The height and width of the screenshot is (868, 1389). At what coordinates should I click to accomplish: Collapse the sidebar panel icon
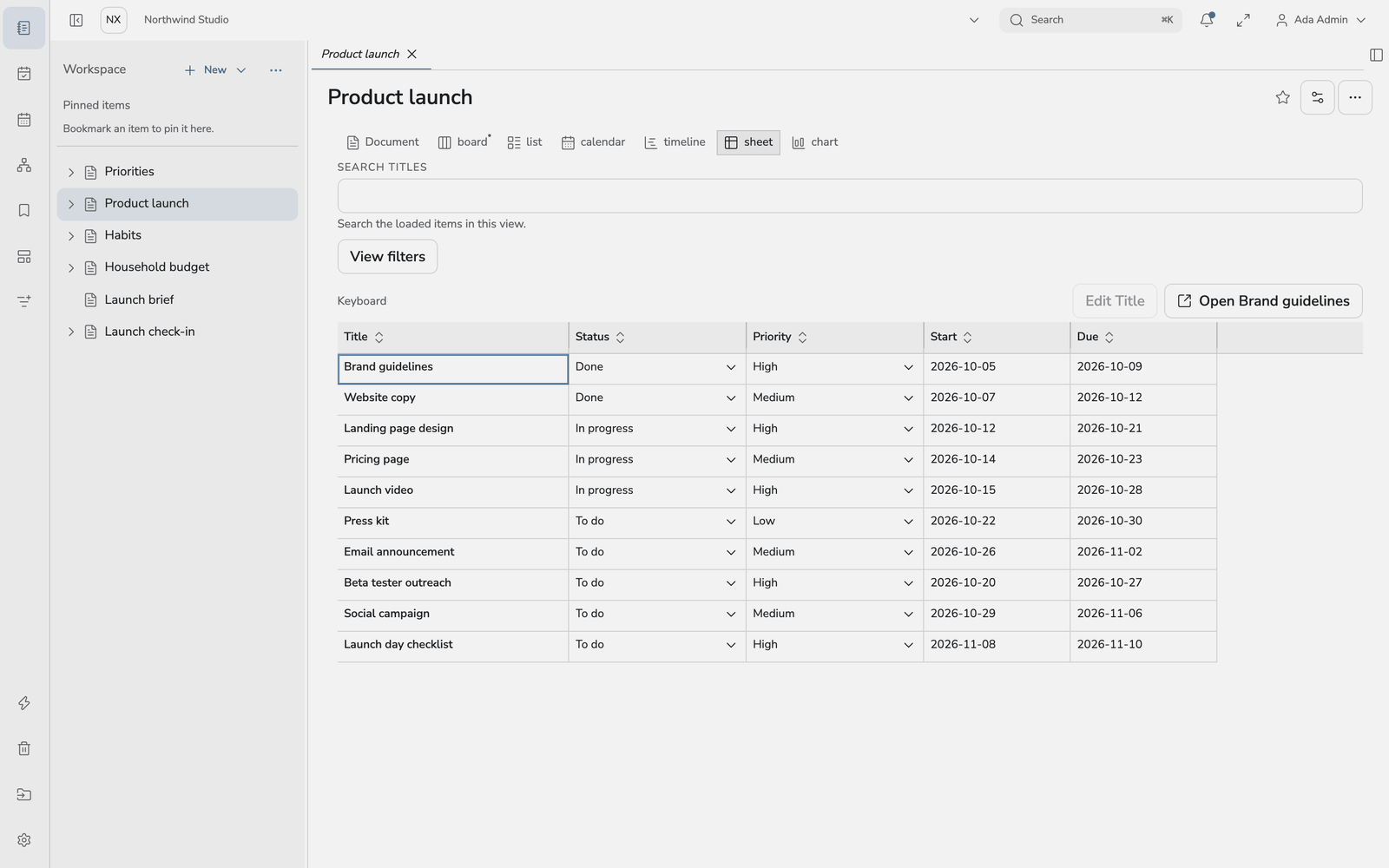[x=76, y=20]
